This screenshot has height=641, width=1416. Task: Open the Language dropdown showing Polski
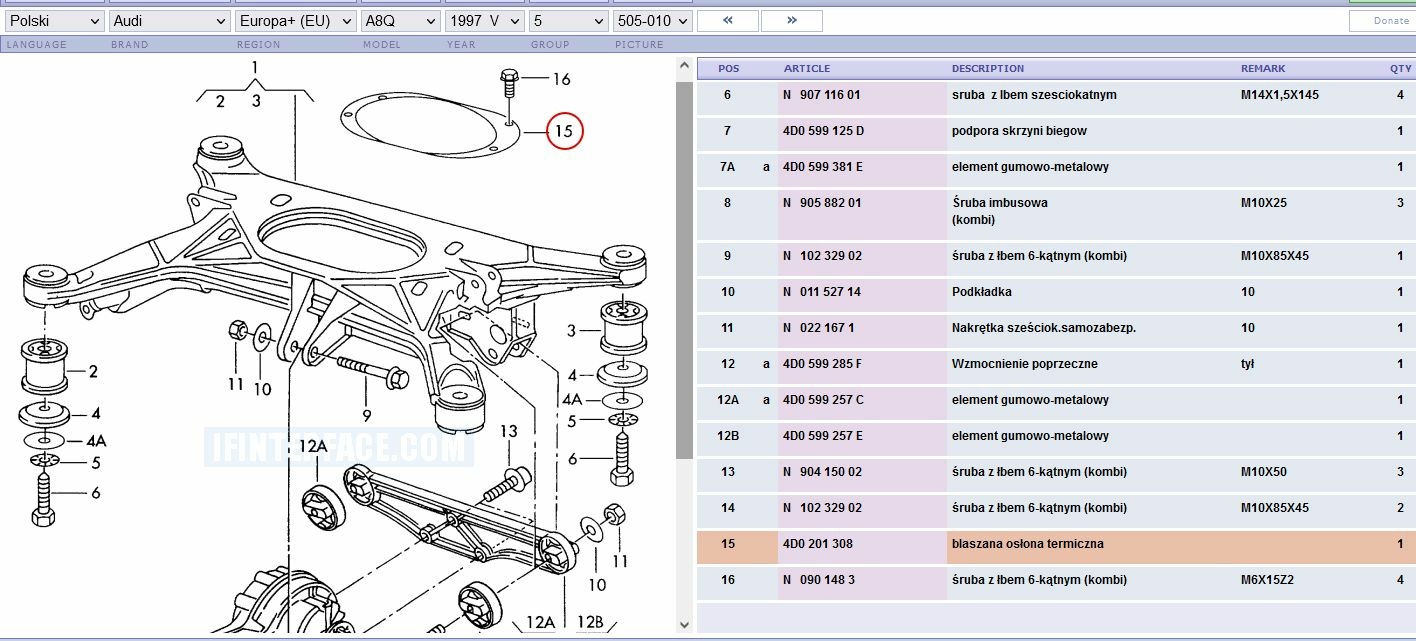coord(54,20)
